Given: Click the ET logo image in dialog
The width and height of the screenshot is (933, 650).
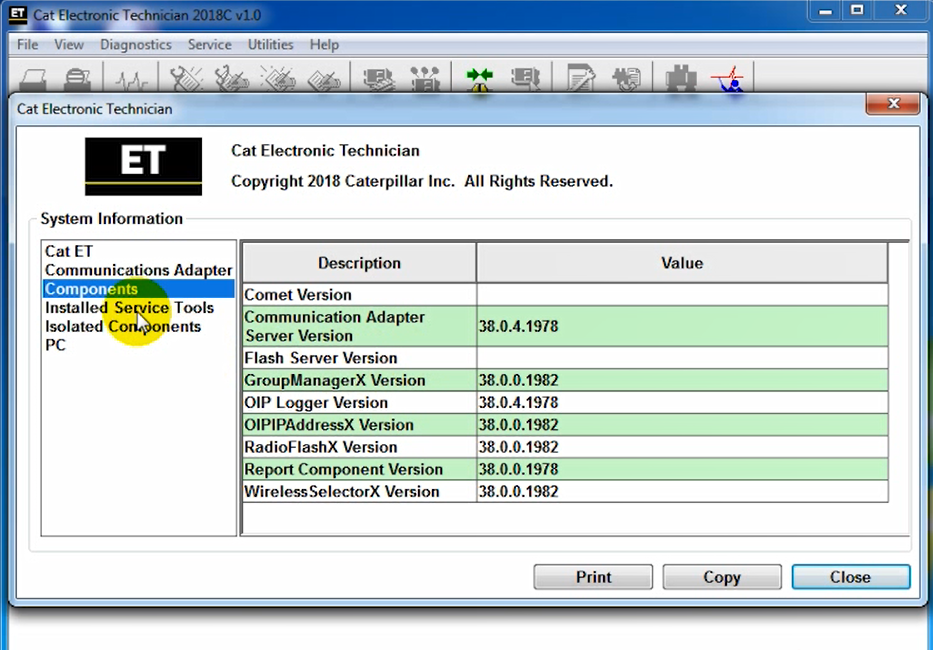Looking at the screenshot, I should pyautogui.click(x=143, y=166).
